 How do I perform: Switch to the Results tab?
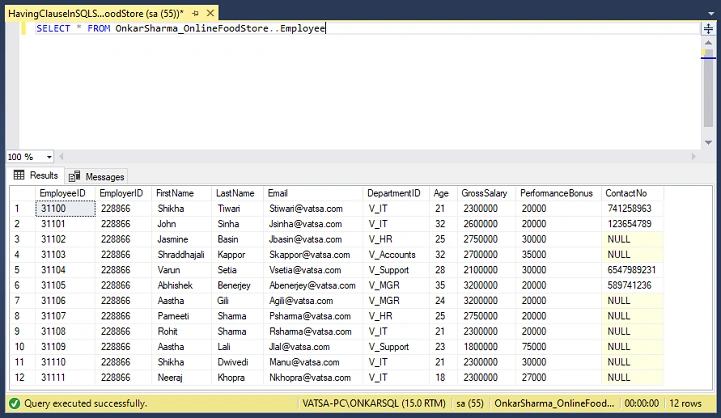pos(36,176)
